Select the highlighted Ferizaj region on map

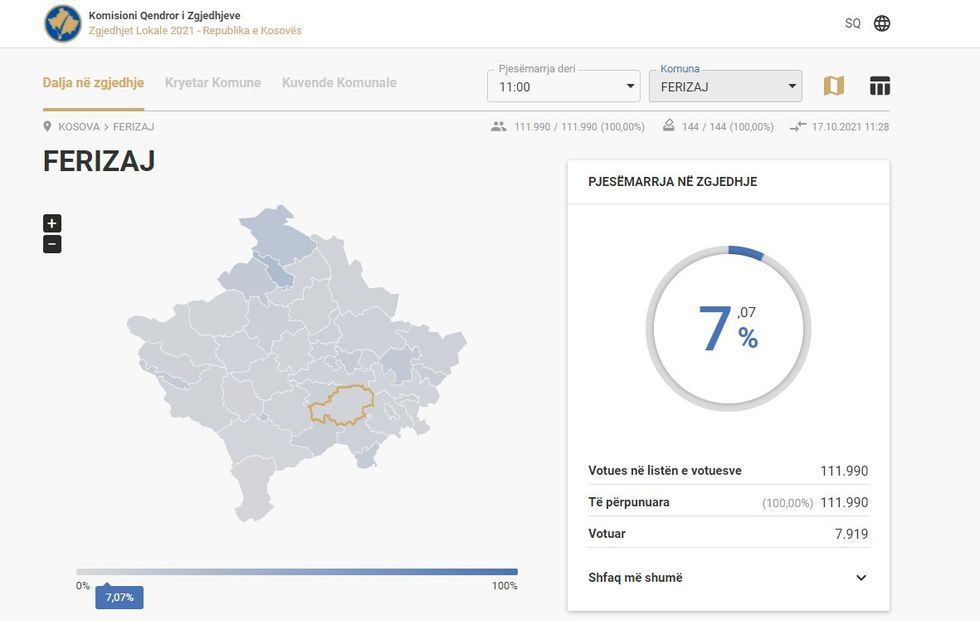tap(341, 405)
